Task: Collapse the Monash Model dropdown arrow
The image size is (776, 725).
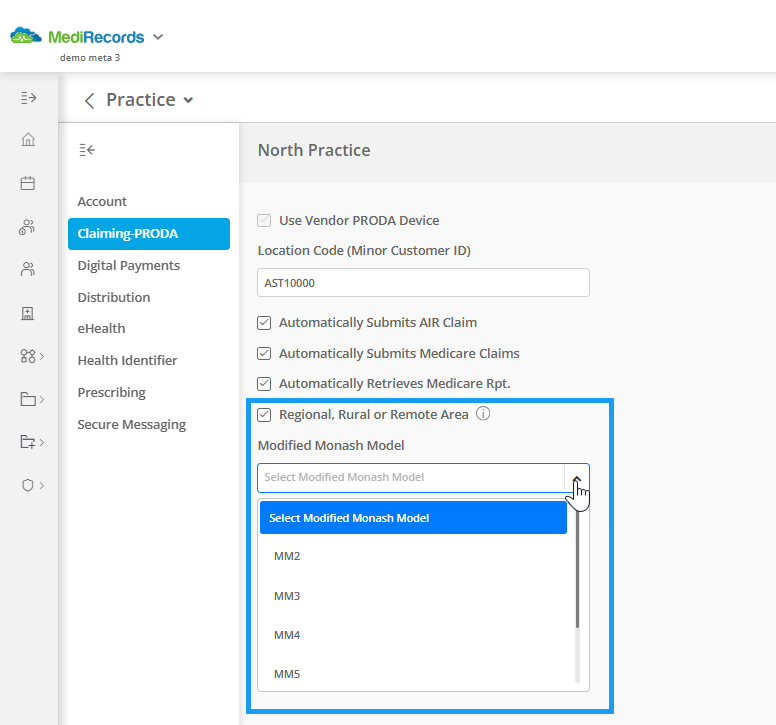Action: pyautogui.click(x=577, y=478)
